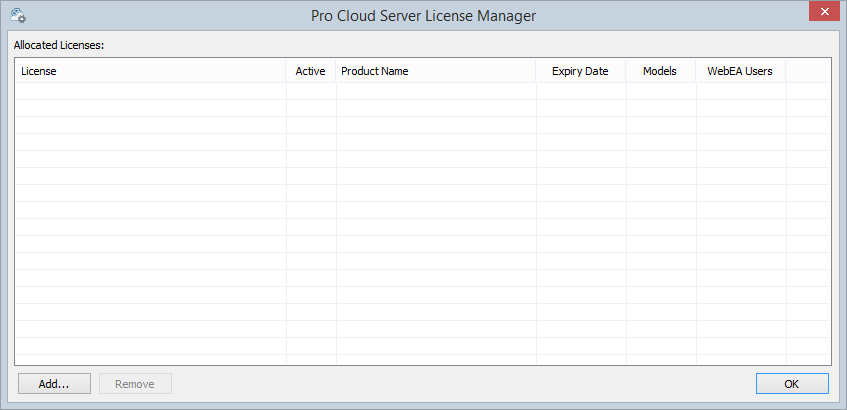Click the Pro Cloud Server icon in title bar

tap(18, 15)
